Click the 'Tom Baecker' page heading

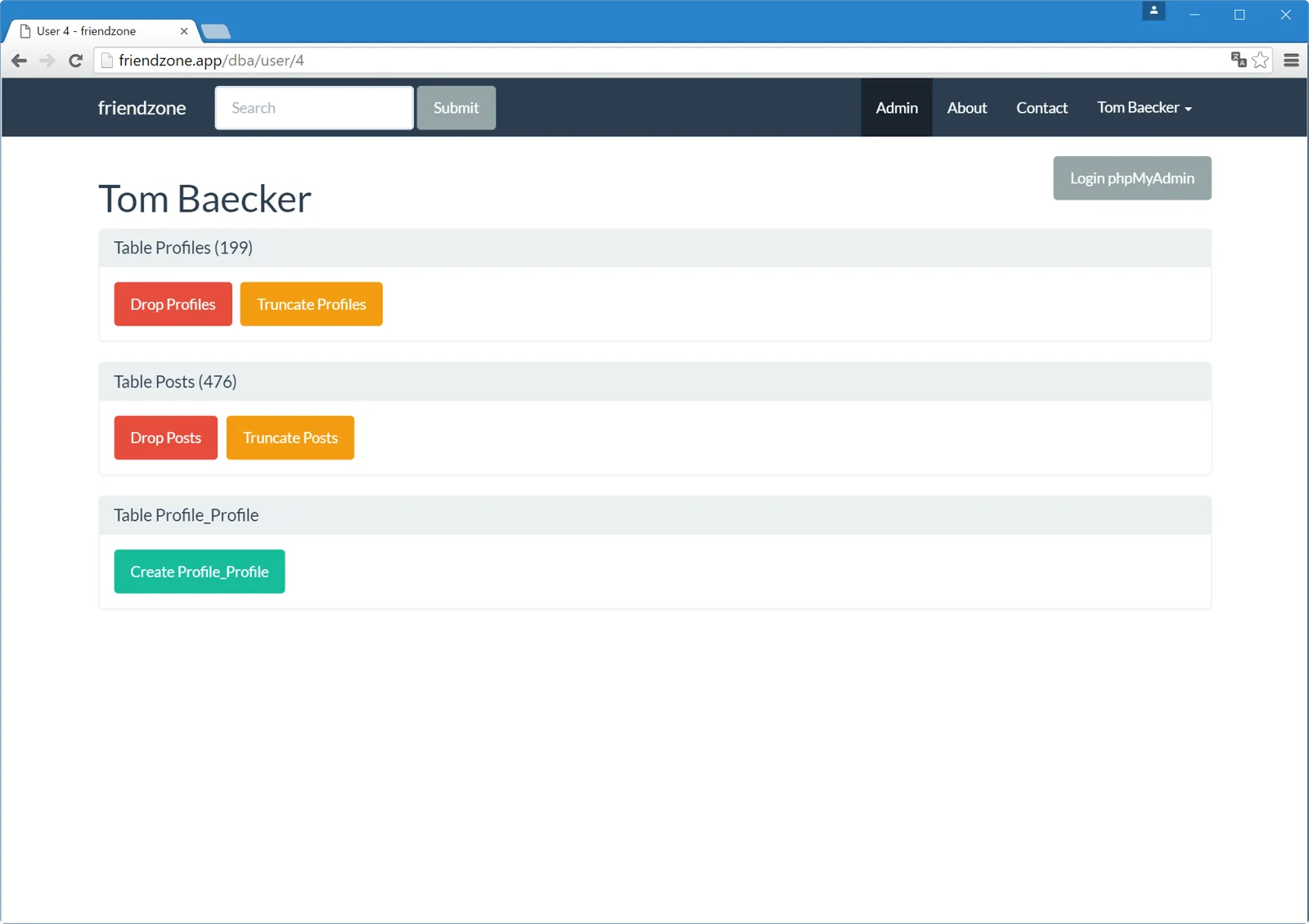point(205,199)
